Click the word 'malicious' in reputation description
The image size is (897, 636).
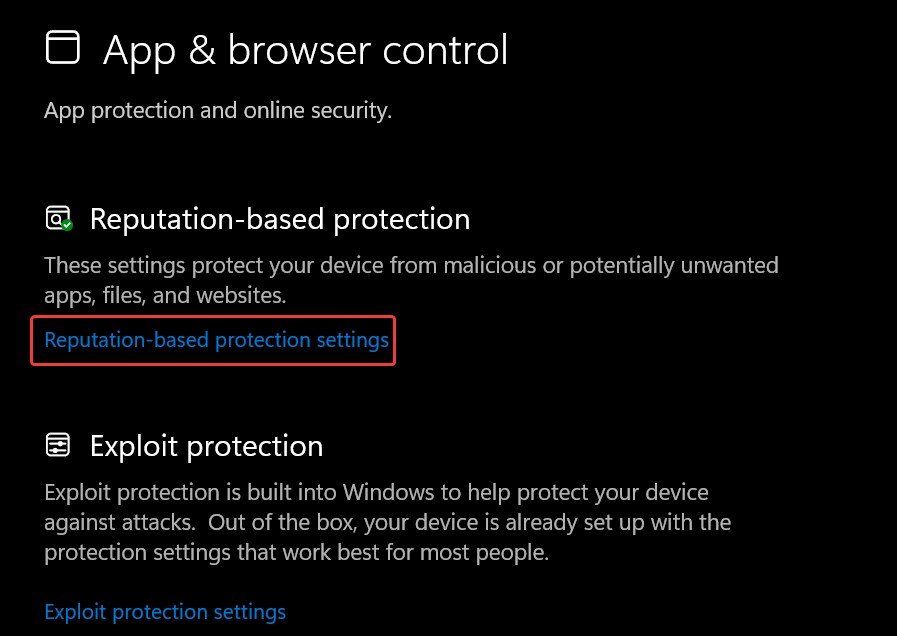461,266
